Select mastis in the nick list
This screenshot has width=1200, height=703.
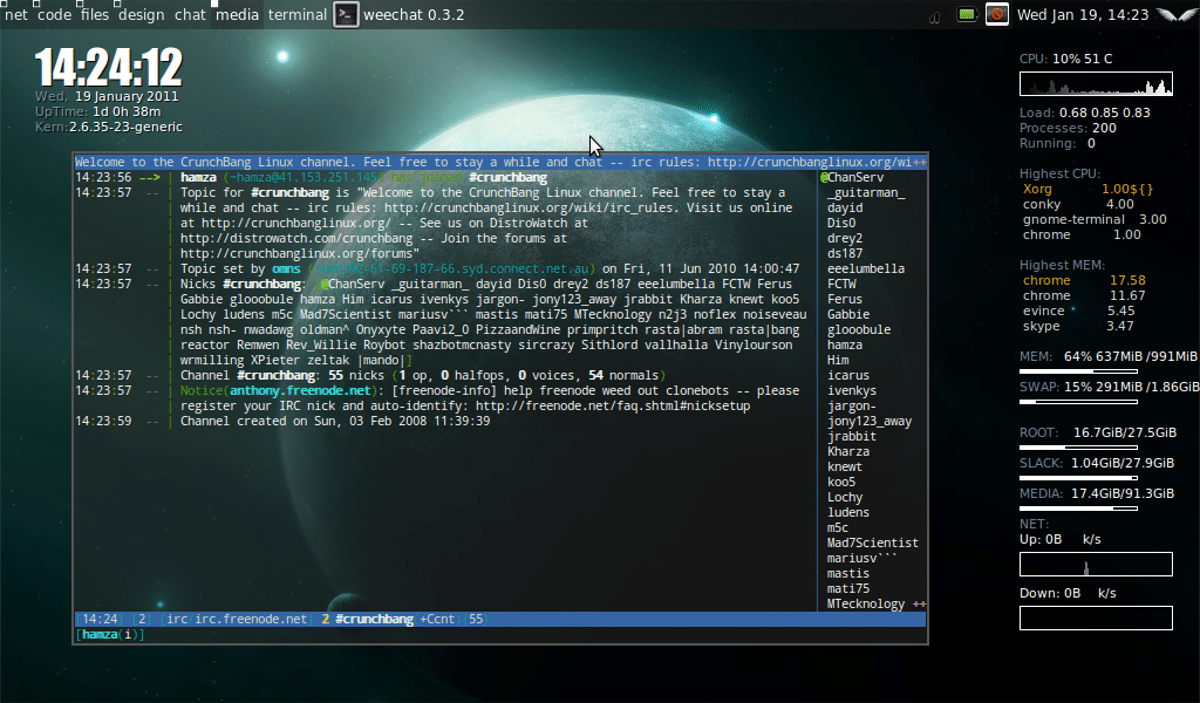(849, 573)
